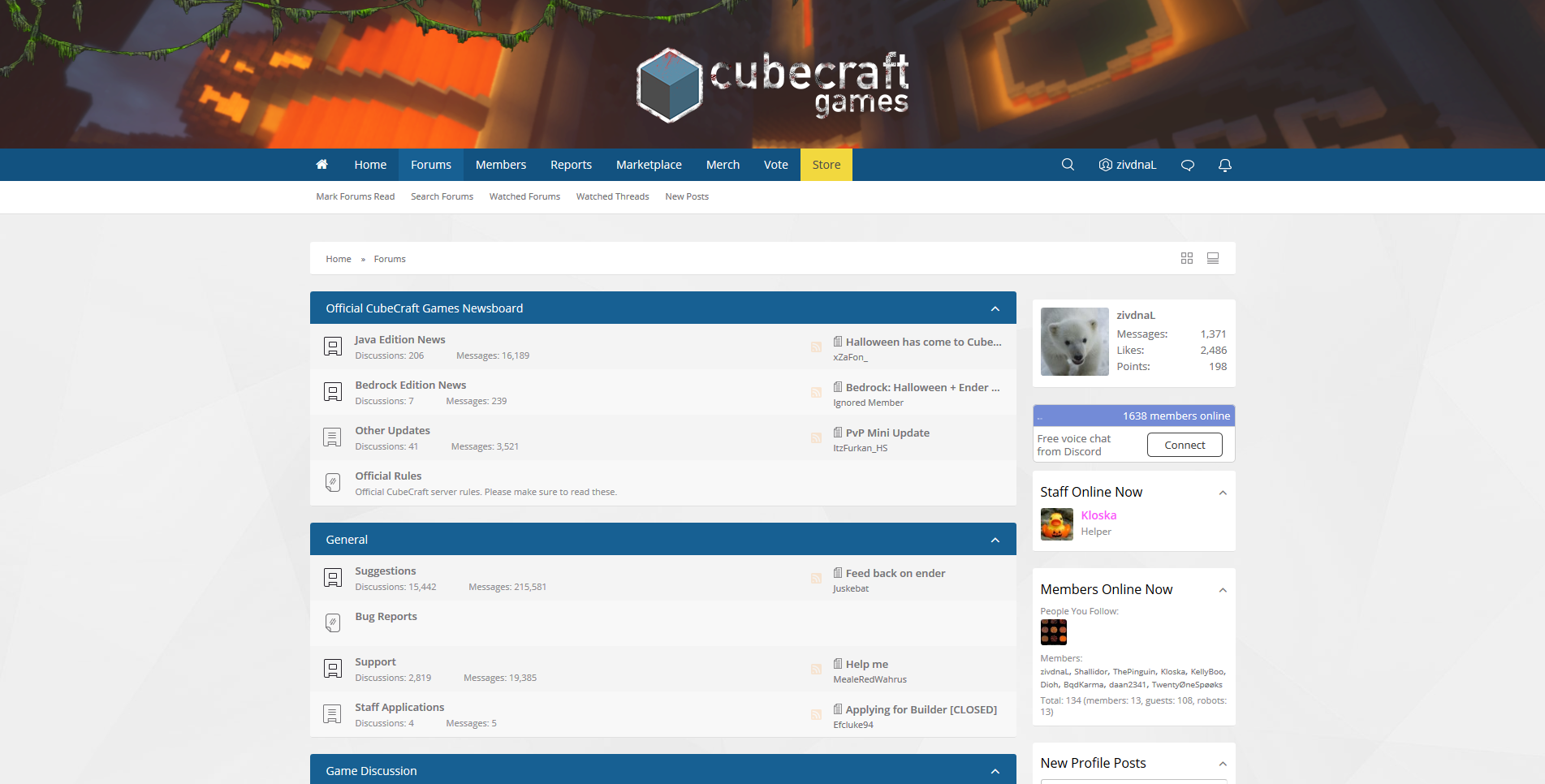Click Suggestions forum icon

tap(333, 578)
